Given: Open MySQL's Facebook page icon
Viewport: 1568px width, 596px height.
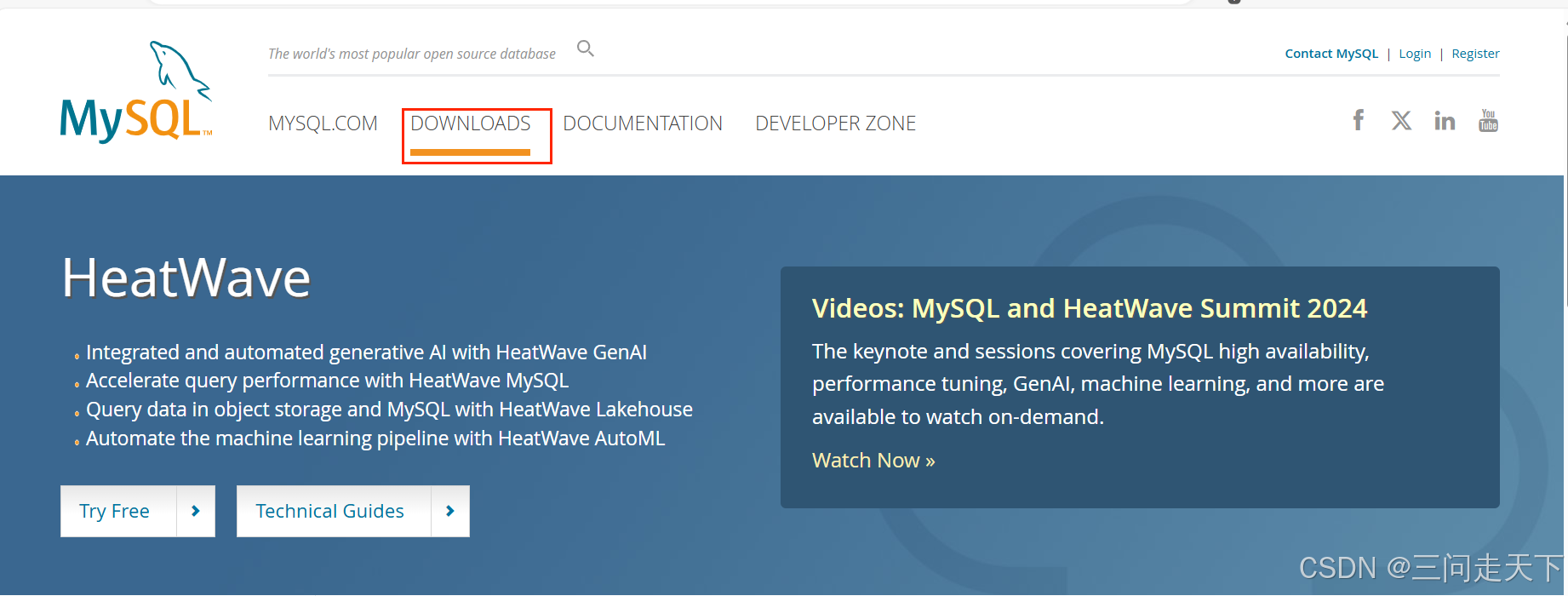Looking at the screenshot, I should (x=1359, y=120).
